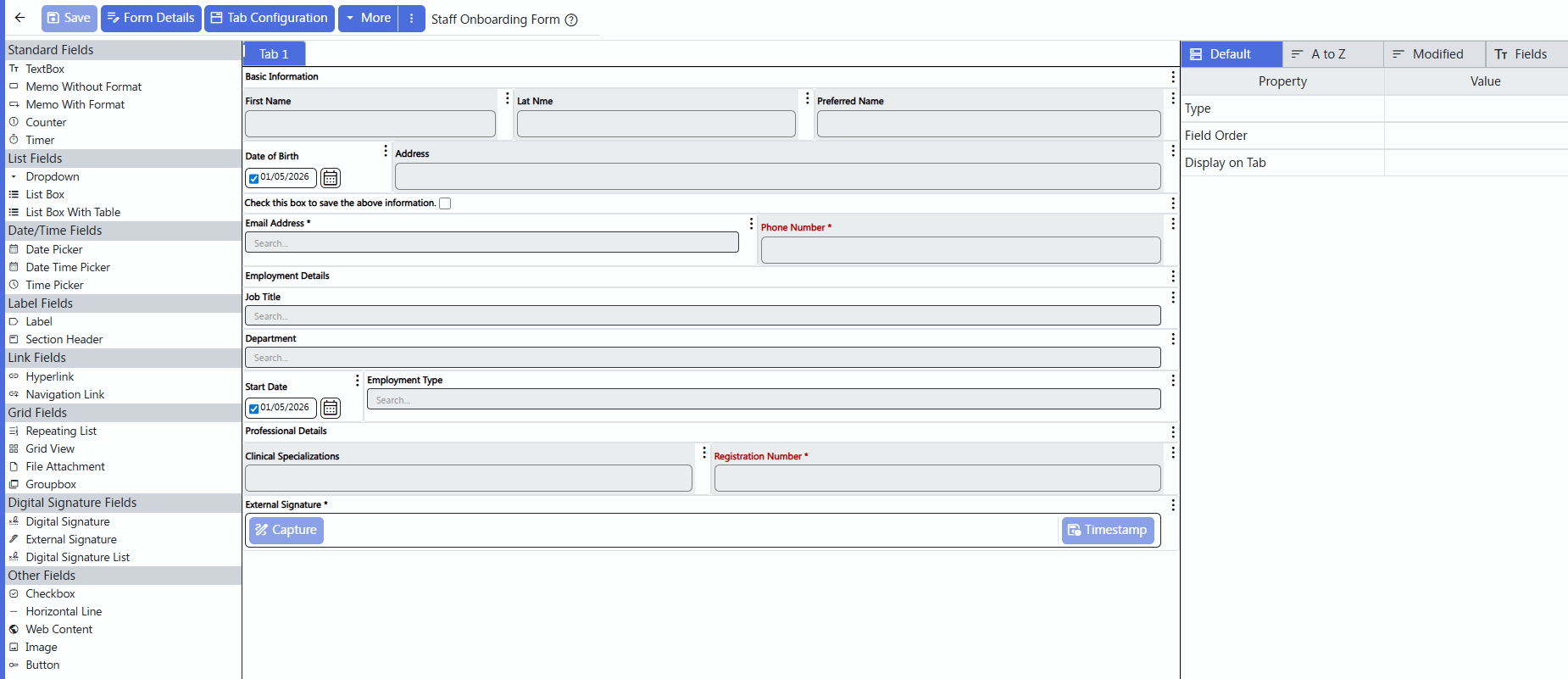Screen dimensions: 1568x679
Task: Show the Modified properties tab
Action: pos(1435,54)
